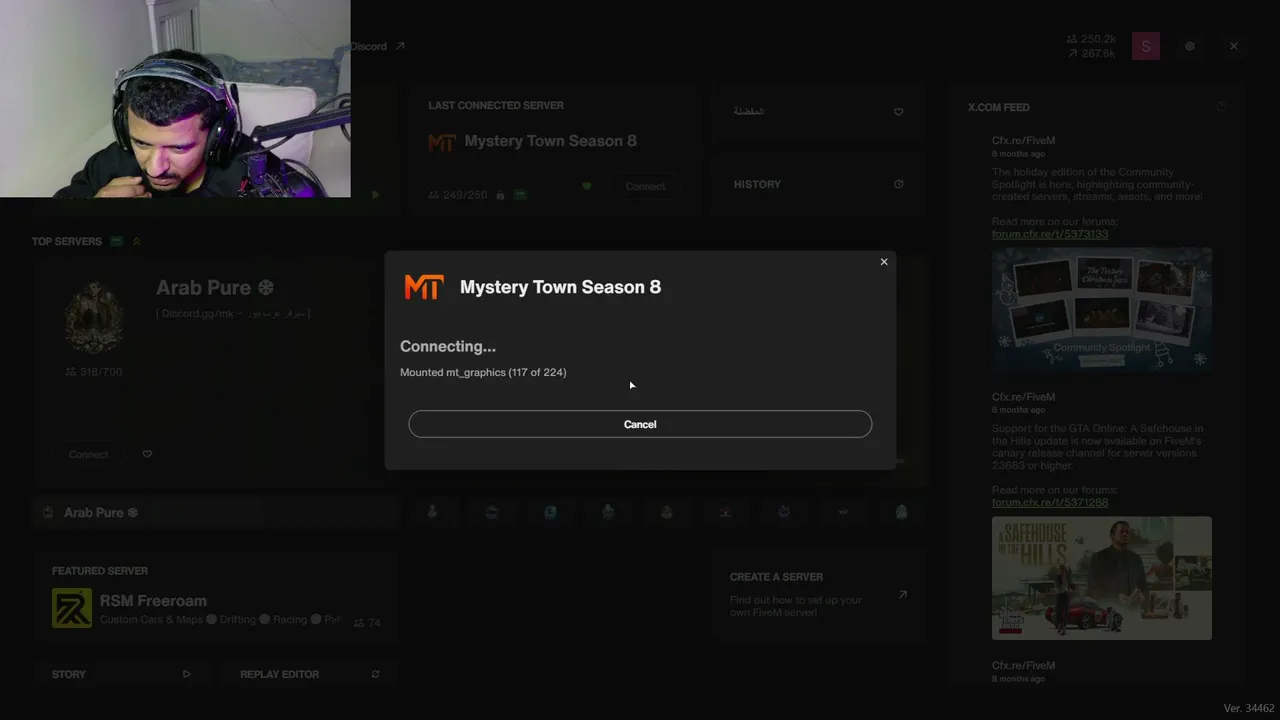1280x720 pixels.
Task: Open the X.com Feed info icon
Action: click(x=1221, y=107)
